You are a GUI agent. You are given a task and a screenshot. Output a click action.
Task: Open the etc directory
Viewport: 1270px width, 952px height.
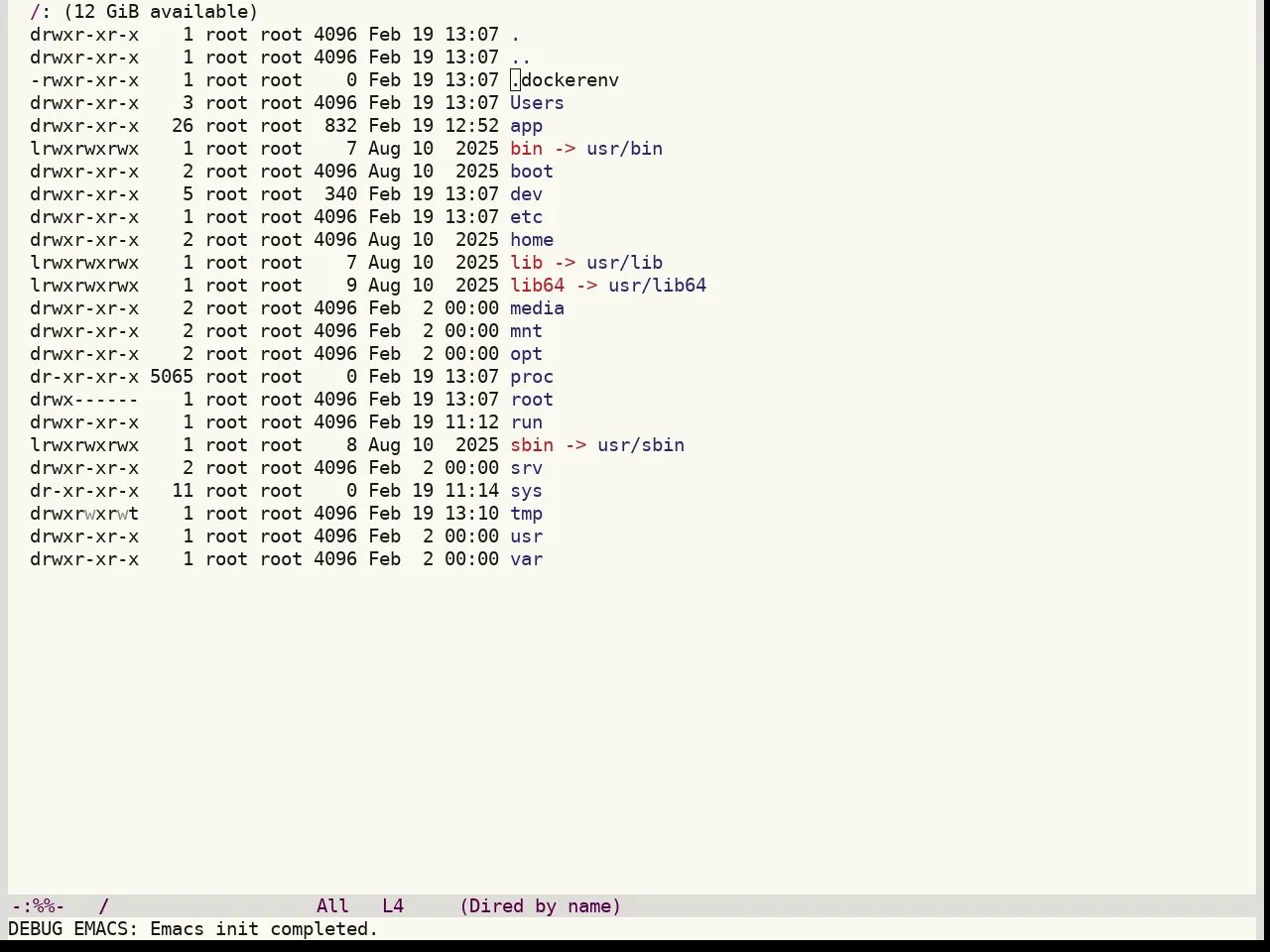(526, 217)
